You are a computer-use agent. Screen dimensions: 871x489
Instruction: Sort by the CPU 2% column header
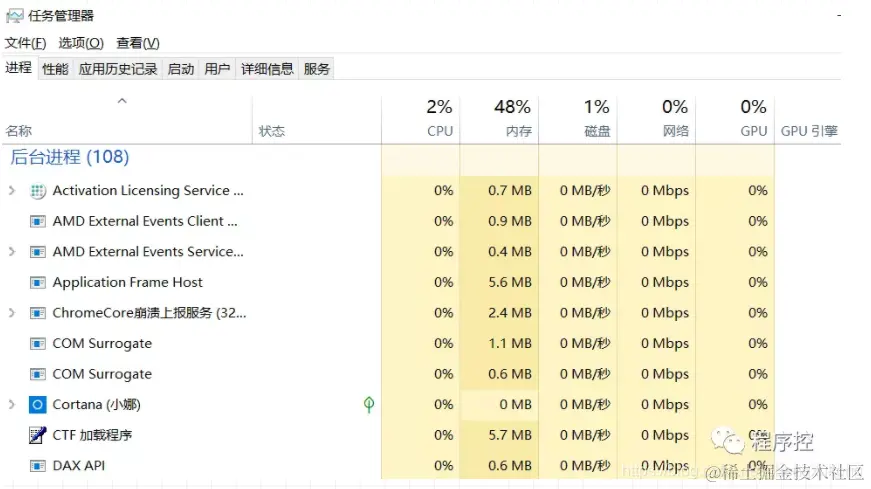pos(421,119)
